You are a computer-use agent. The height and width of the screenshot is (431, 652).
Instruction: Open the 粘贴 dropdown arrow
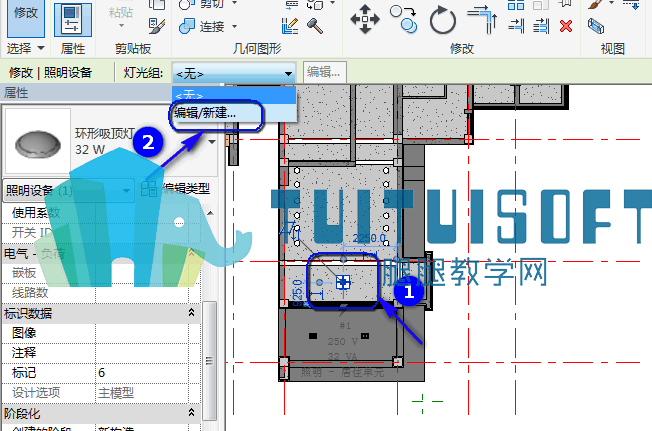coord(121,26)
